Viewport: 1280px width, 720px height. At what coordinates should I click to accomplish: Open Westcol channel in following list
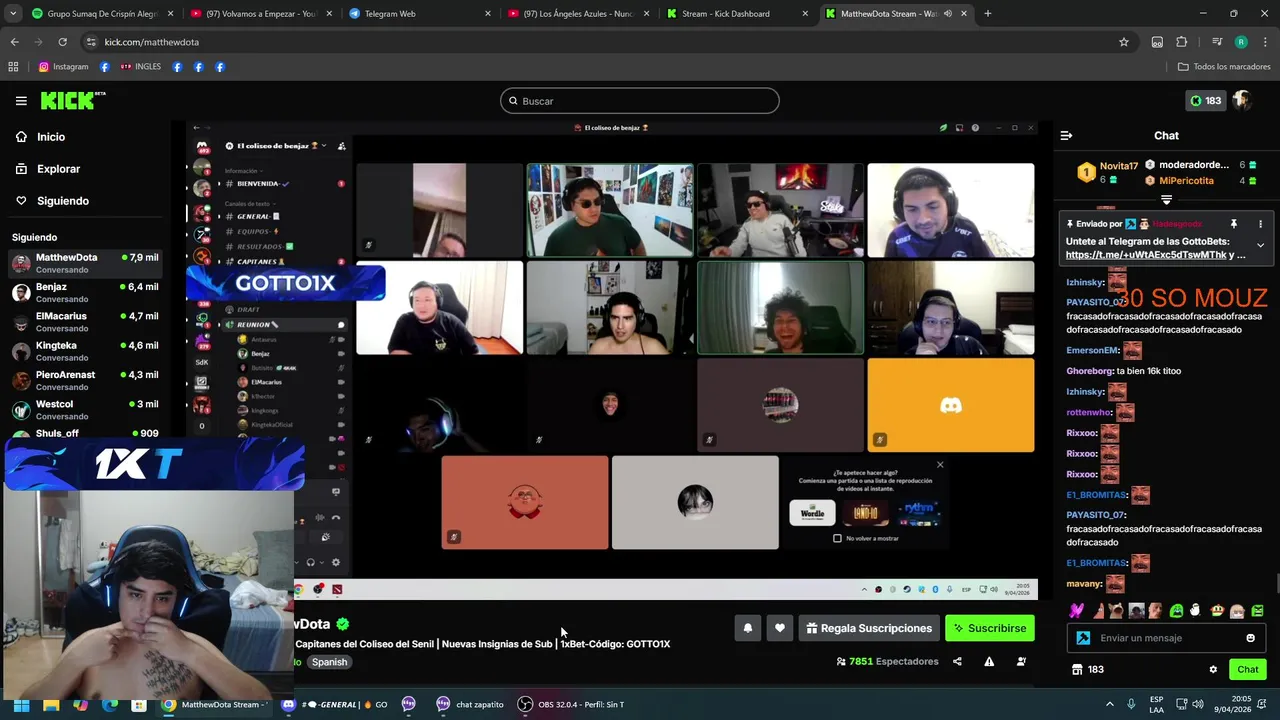[85, 410]
